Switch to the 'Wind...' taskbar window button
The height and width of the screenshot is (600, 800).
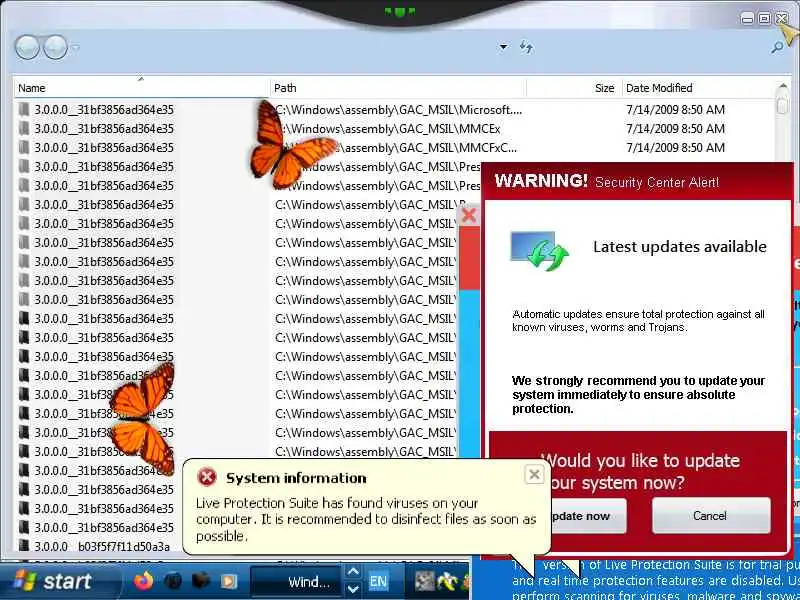click(296, 582)
